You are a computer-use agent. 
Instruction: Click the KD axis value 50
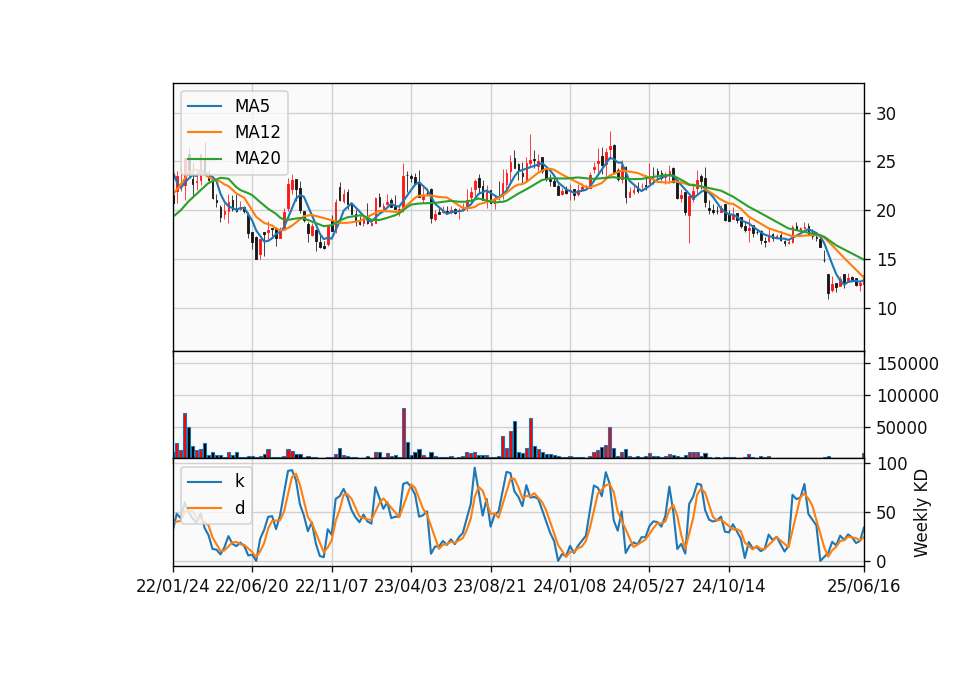[x=886, y=513]
